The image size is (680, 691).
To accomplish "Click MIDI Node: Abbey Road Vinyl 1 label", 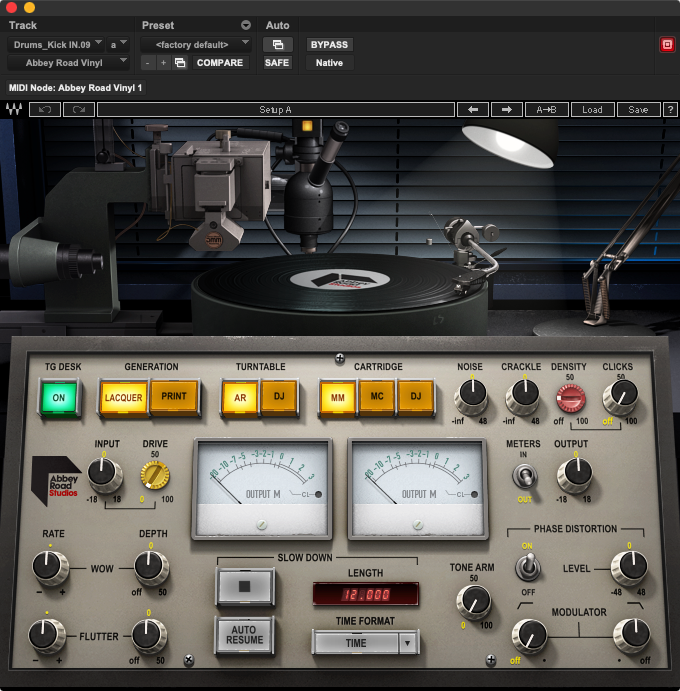I will pos(75,88).
